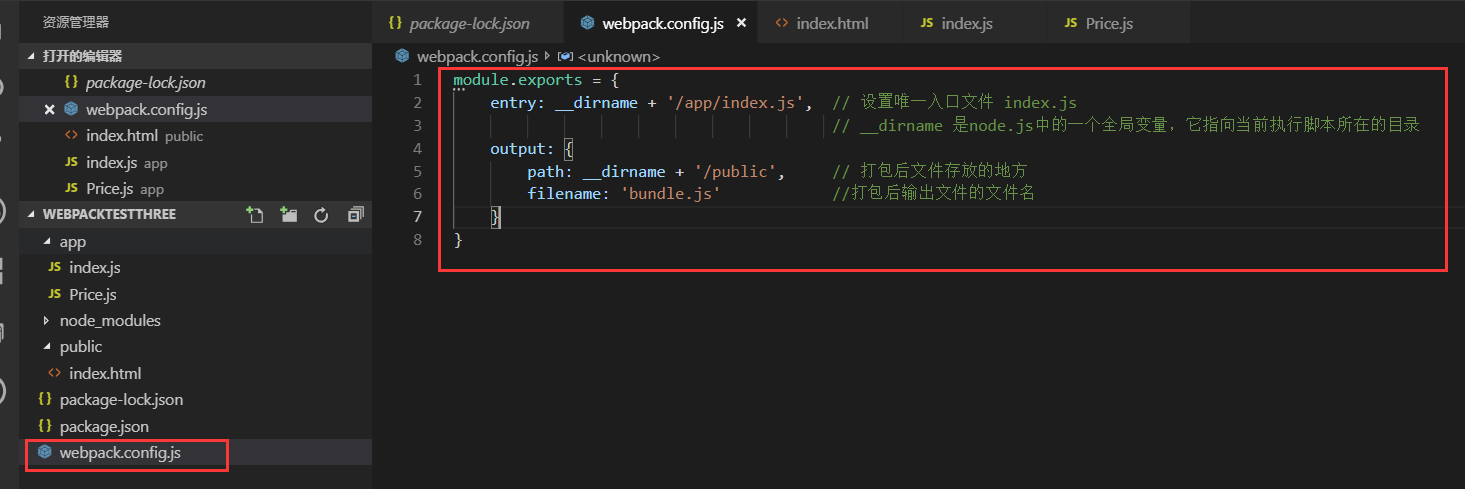Switch to the index.html tab
Image resolution: width=1465 pixels, height=489 pixels.
click(x=832, y=23)
